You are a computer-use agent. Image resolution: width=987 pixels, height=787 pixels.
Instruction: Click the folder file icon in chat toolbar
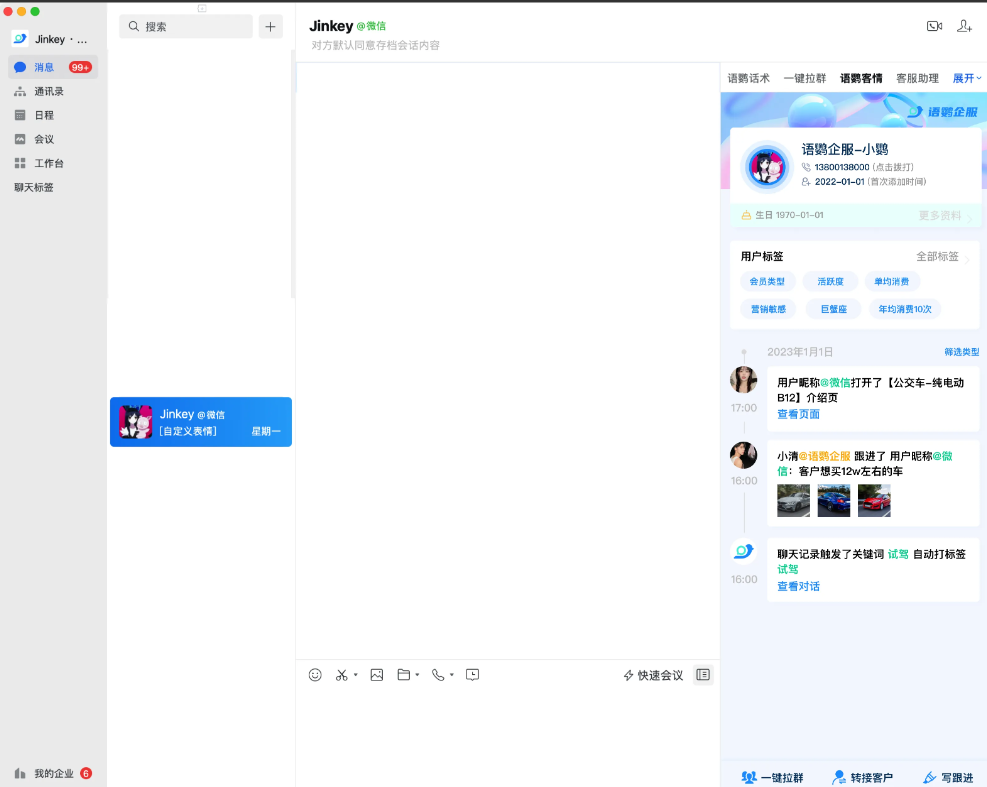point(404,675)
